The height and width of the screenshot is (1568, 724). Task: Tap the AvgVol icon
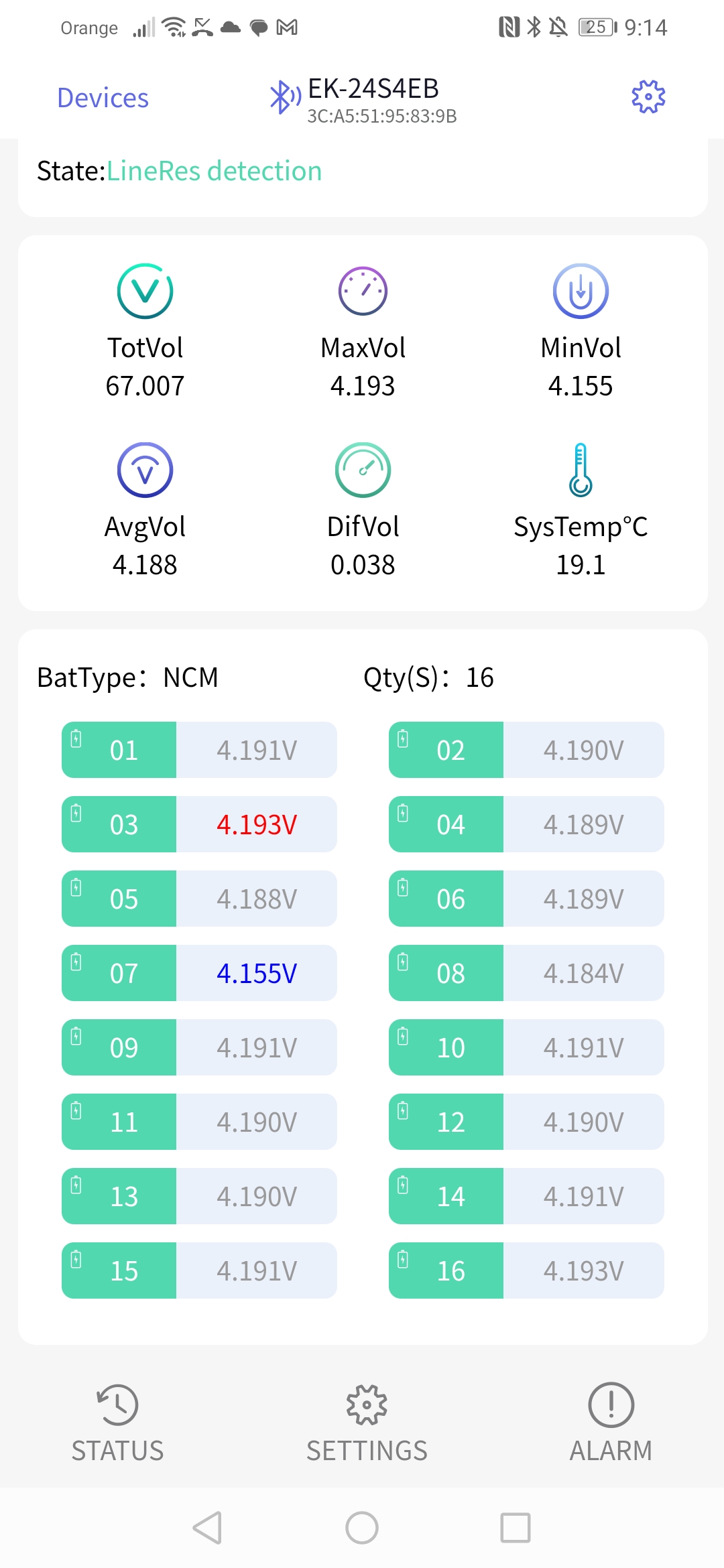[145, 470]
